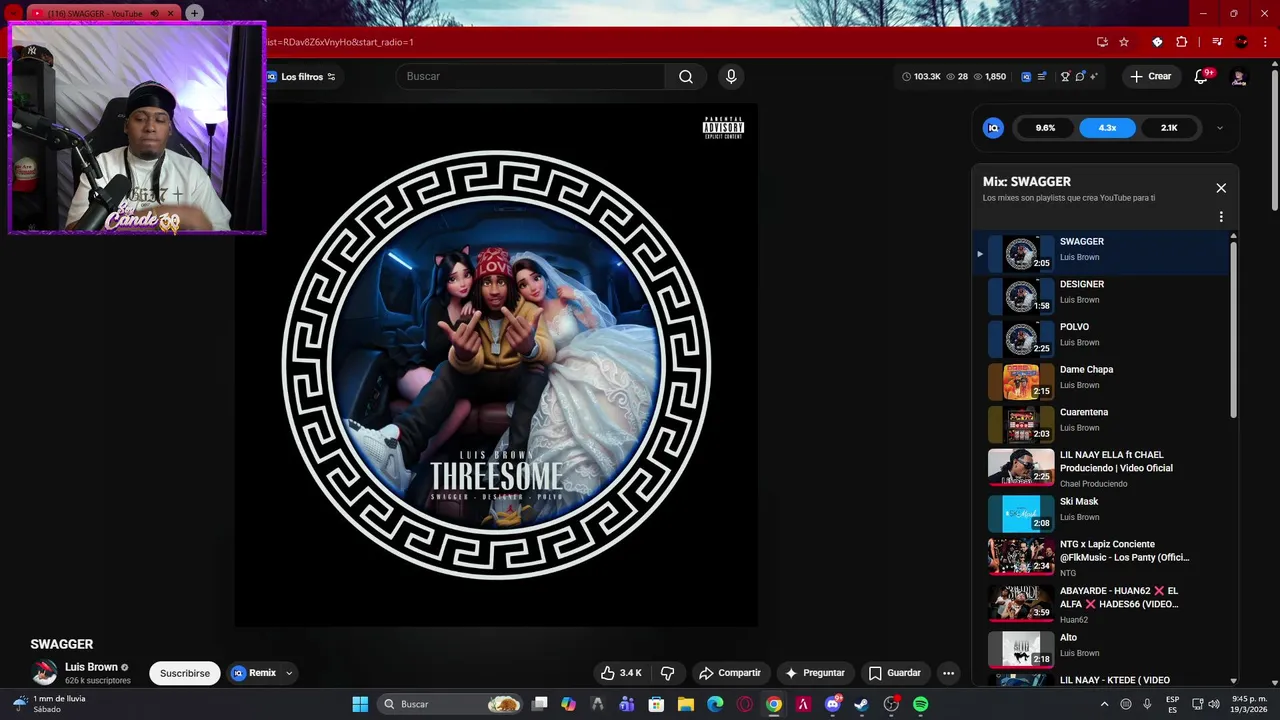
Task: Dislike the video with thumbs down
Action: 668,673
